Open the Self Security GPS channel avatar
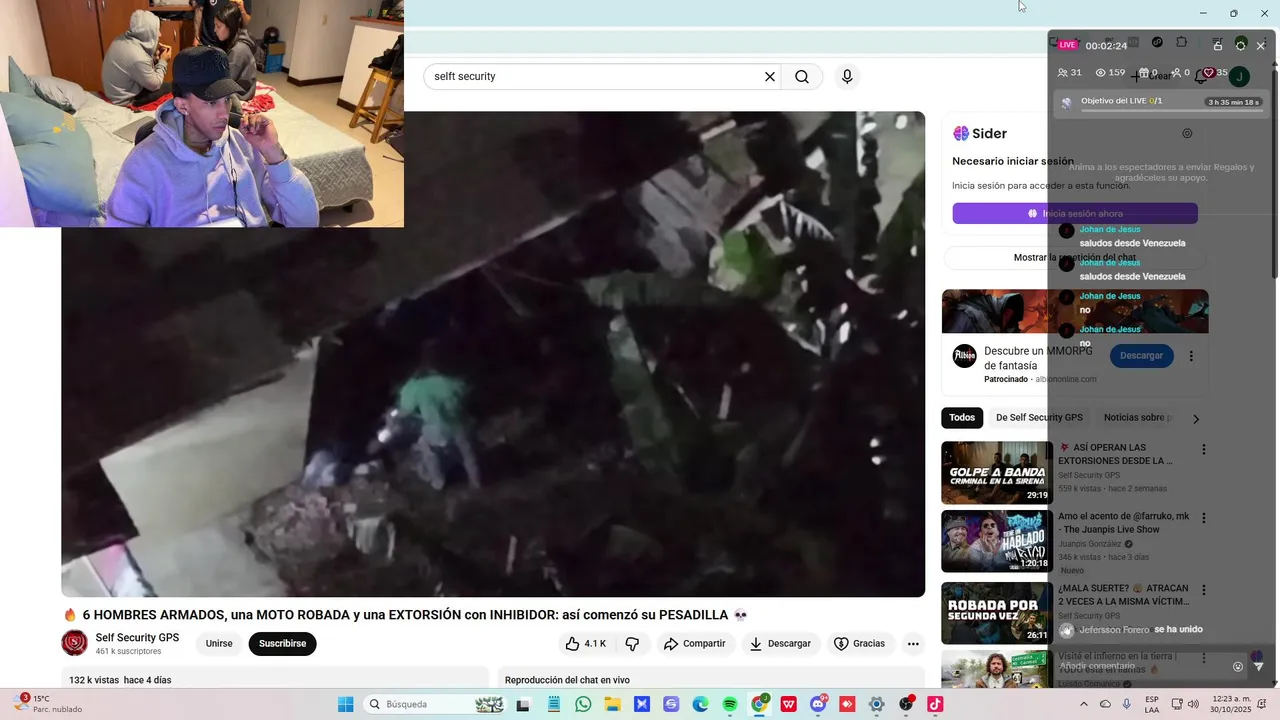The width and height of the screenshot is (1280, 720). (x=74, y=643)
